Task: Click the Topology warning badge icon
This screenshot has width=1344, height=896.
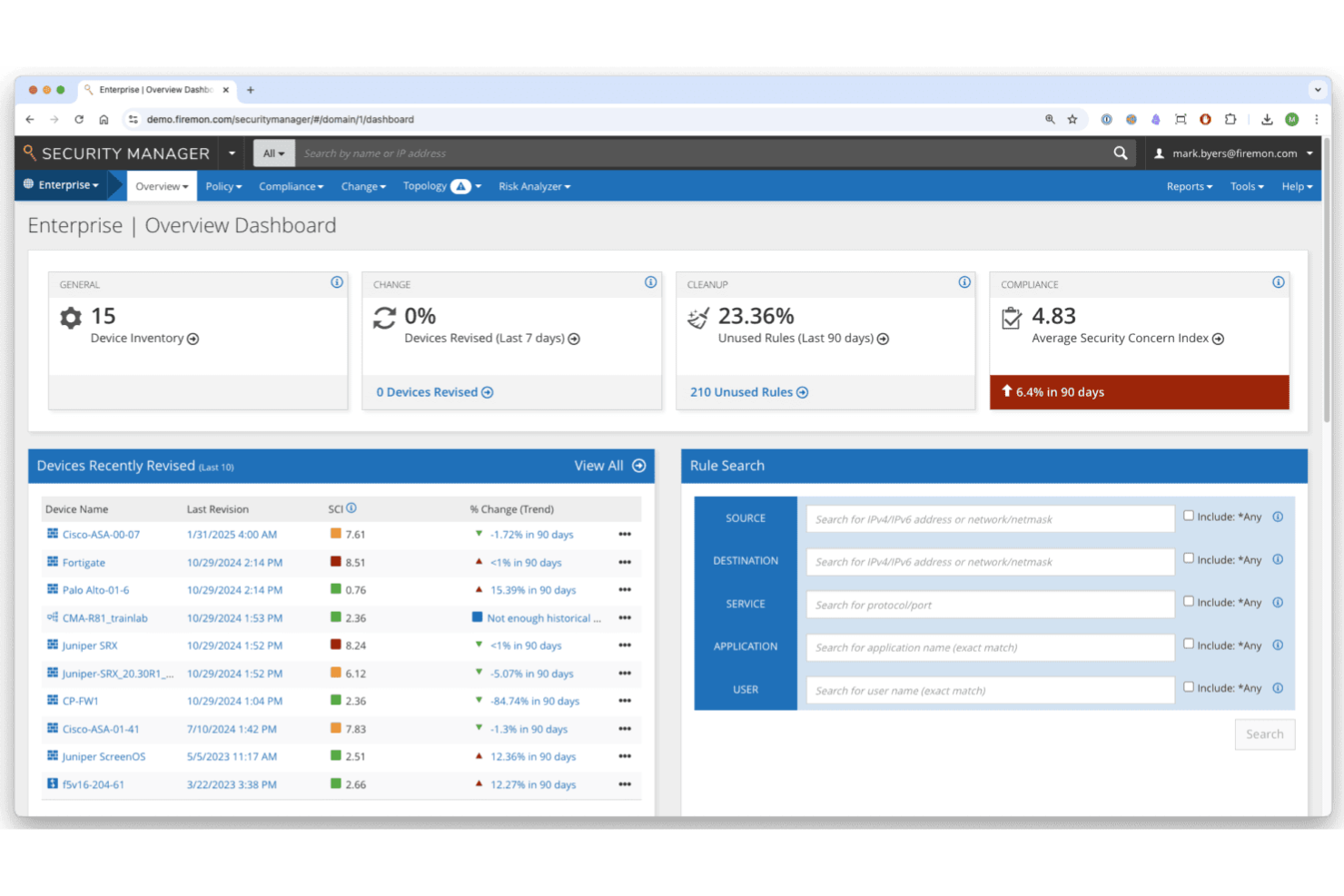Action: click(x=462, y=185)
